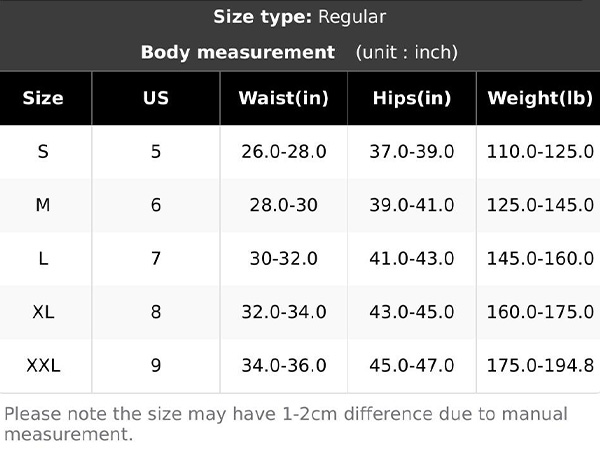Click the manual measurement note text
This screenshot has width=600, height=450.
point(285,424)
